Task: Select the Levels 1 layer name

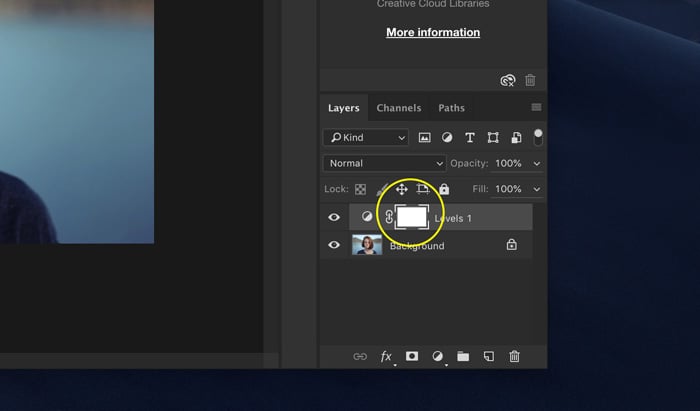Action: point(453,219)
